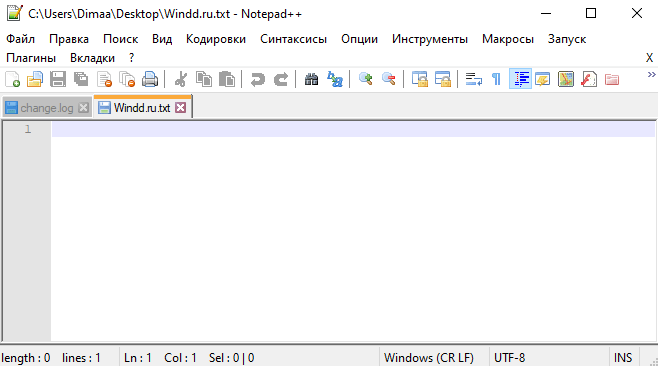Click Ln : 1 position in status bar
This screenshot has height=366, width=658.
(x=138, y=358)
